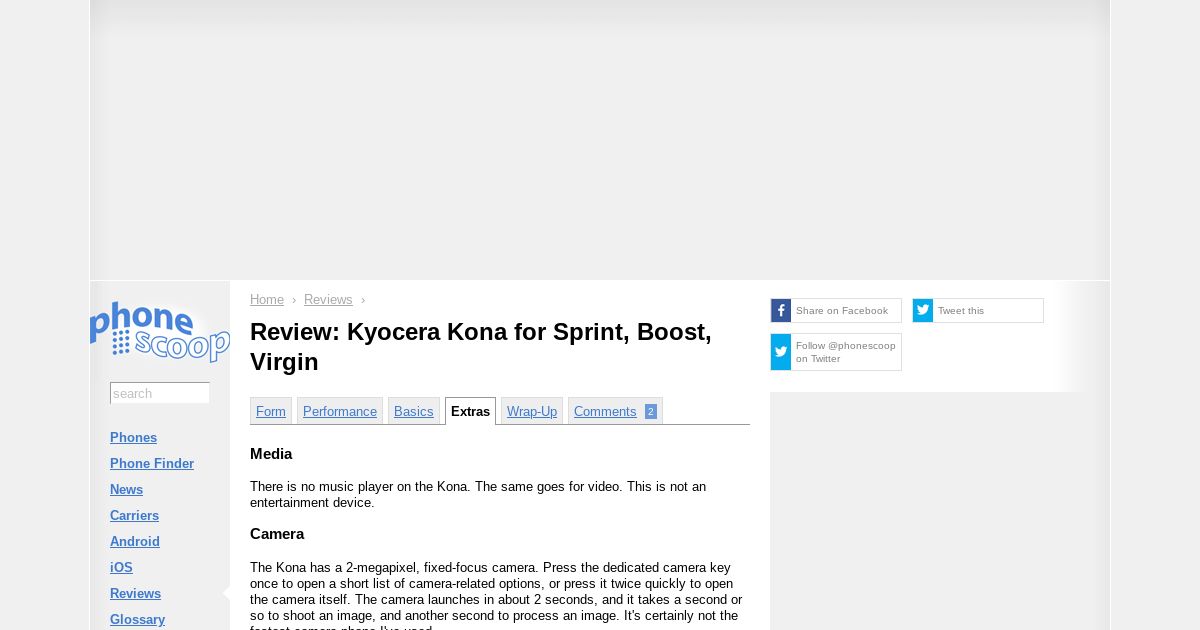Viewport: 1200px width, 630px height.
Task: Open the Comments tab
Action: pos(615,411)
